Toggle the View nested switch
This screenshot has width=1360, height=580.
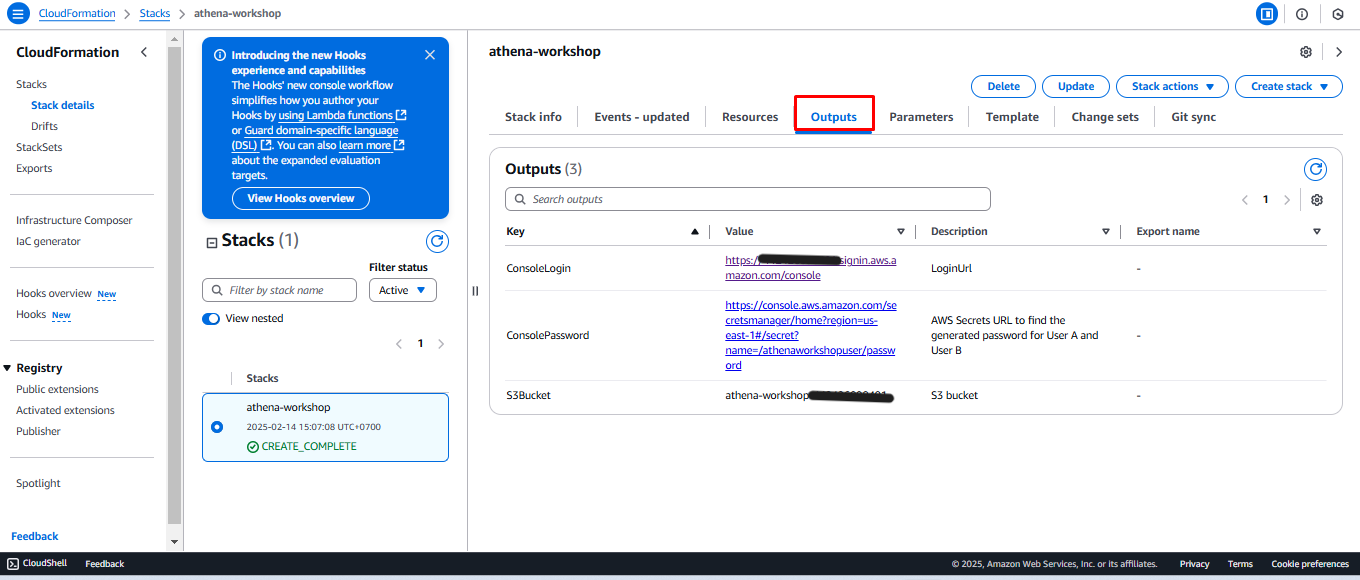pos(211,319)
